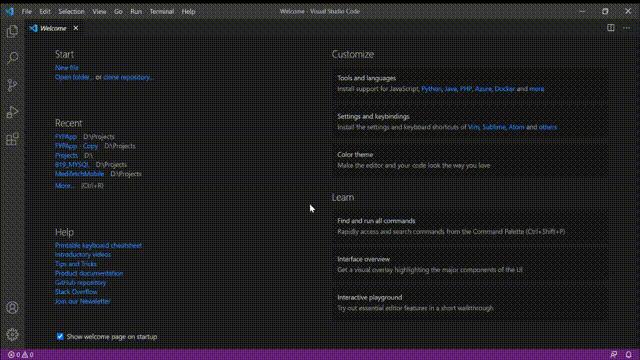
Task: Click Join our Newsletter link
Action: tap(83, 301)
